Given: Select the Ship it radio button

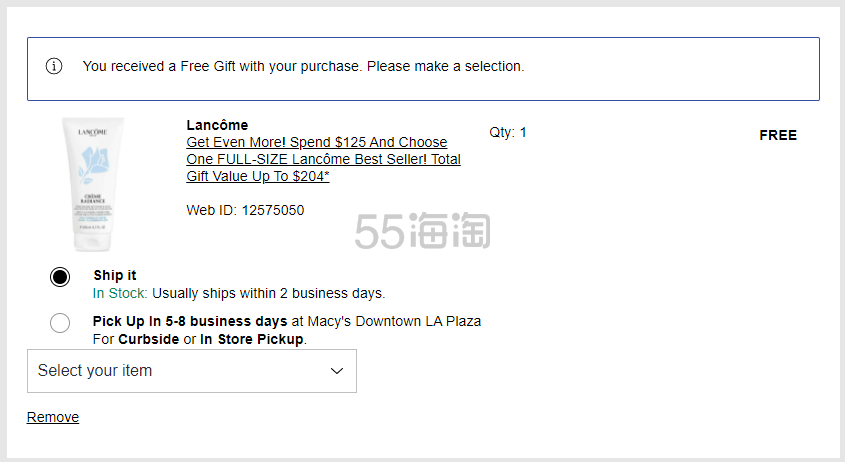Looking at the screenshot, I should pos(60,277).
